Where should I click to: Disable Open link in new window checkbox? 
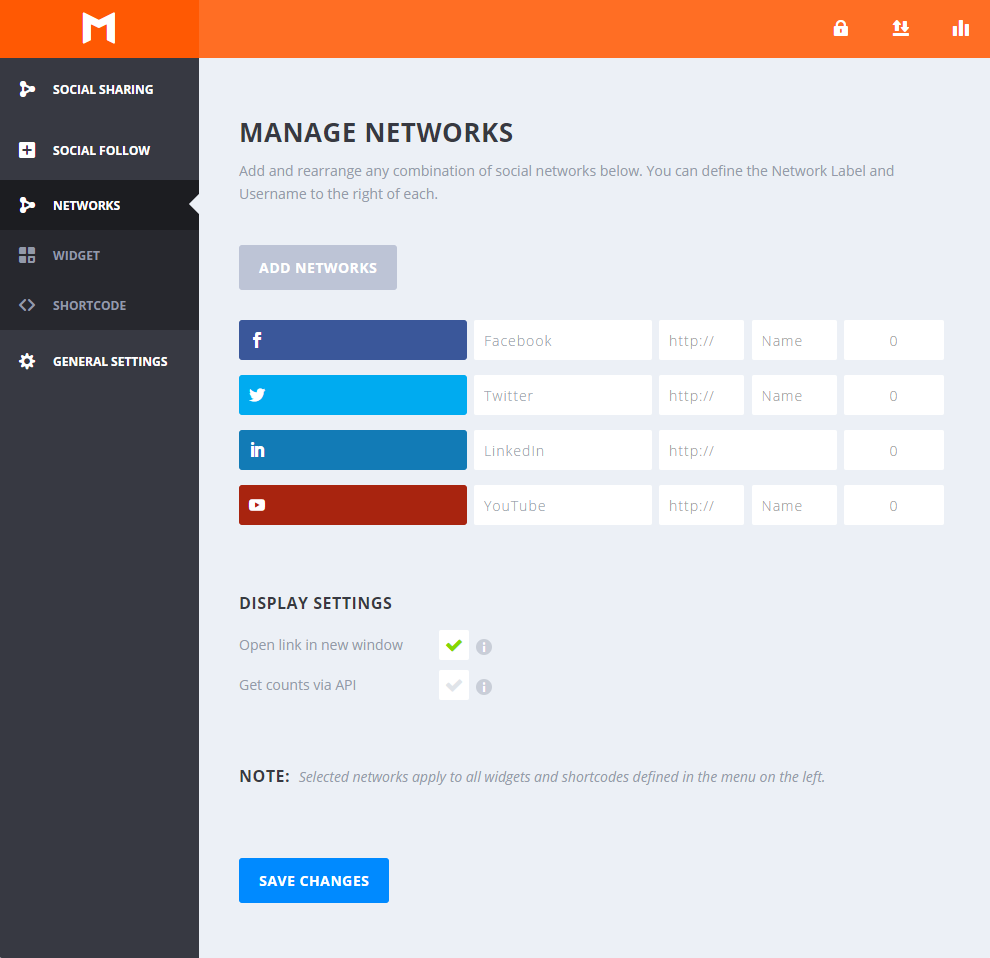coord(453,645)
